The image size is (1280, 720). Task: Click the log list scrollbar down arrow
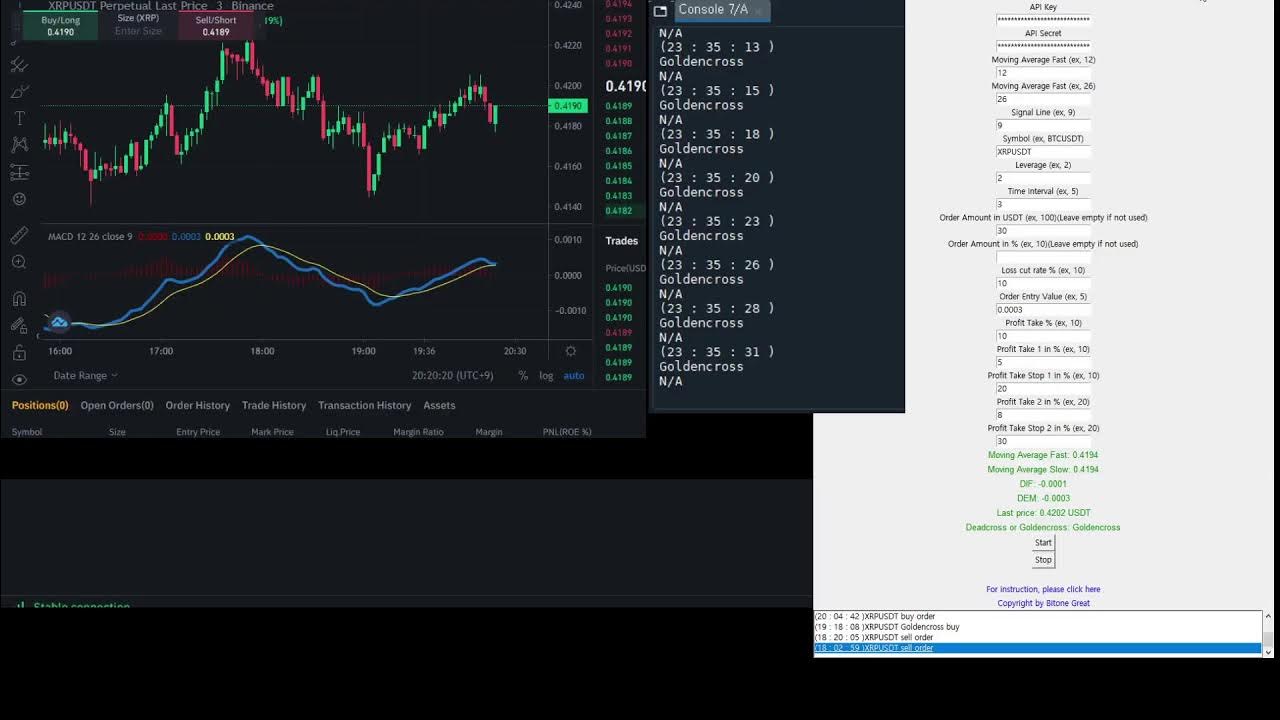tap(1268, 651)
